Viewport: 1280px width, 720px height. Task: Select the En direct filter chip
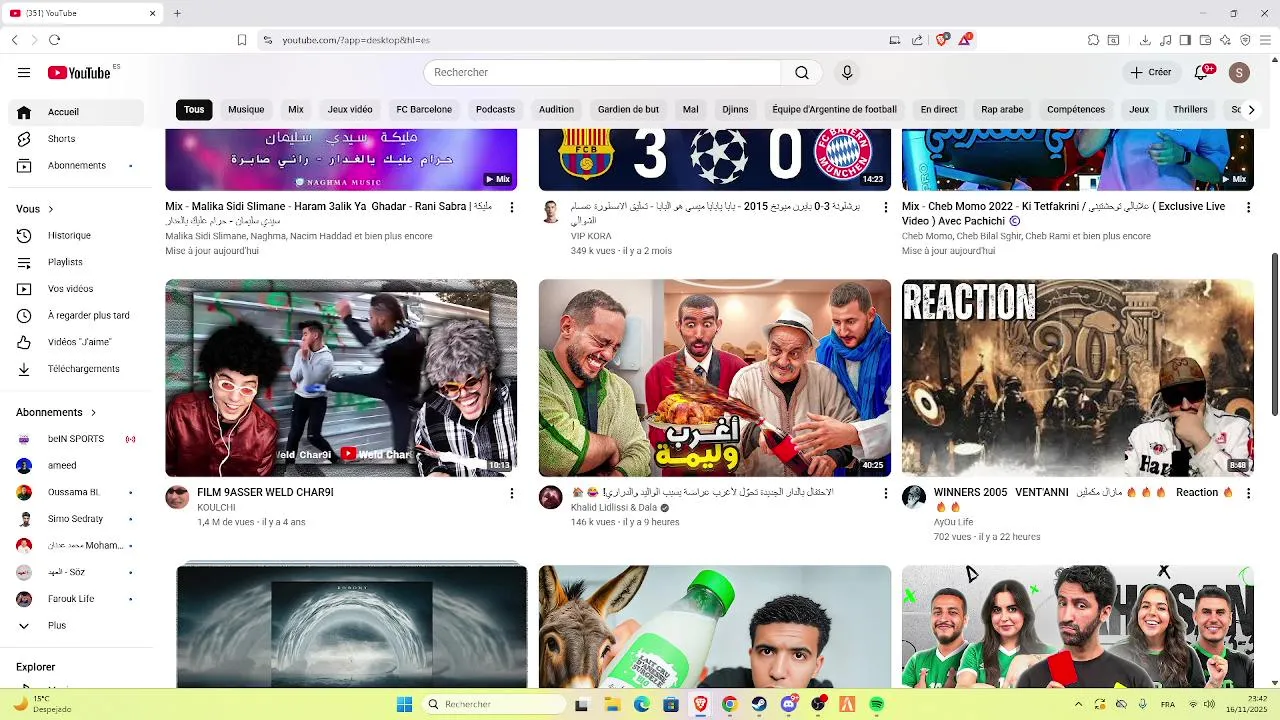click(939, 110)
